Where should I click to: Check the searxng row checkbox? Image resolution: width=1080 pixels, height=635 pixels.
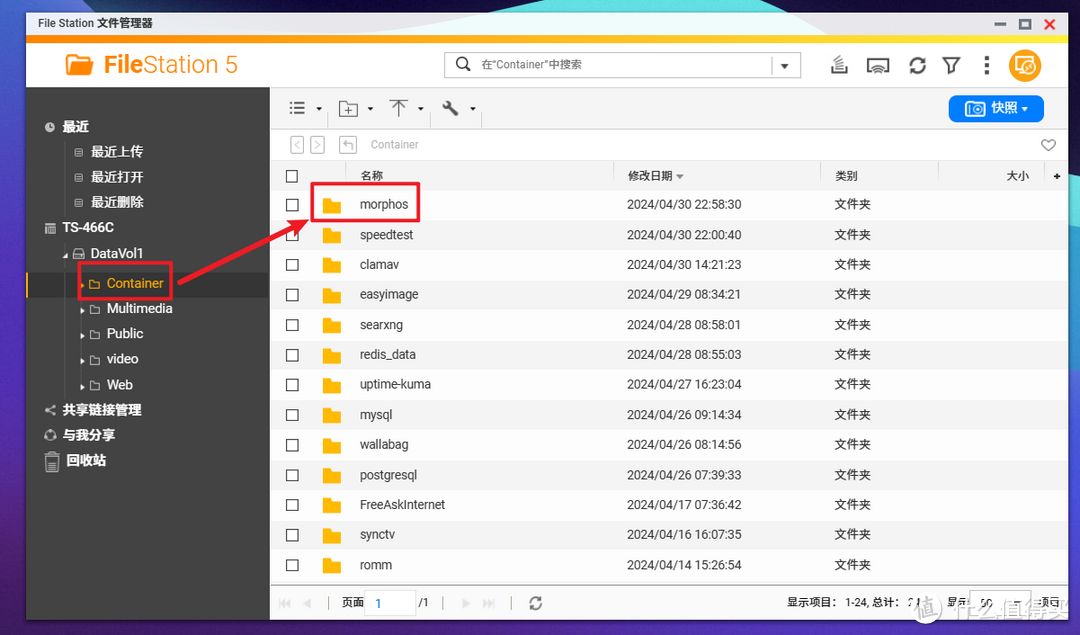pyautogui.click(x=292, y=324)
